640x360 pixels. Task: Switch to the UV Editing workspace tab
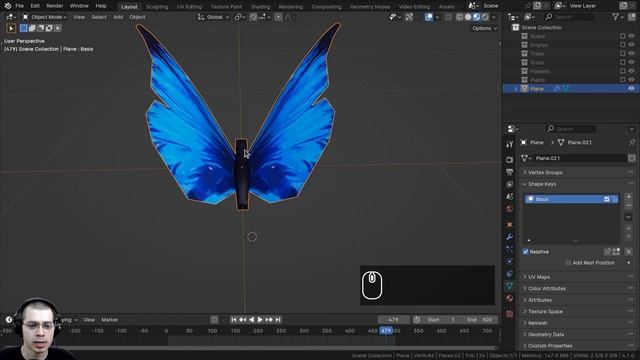point(189,7)
